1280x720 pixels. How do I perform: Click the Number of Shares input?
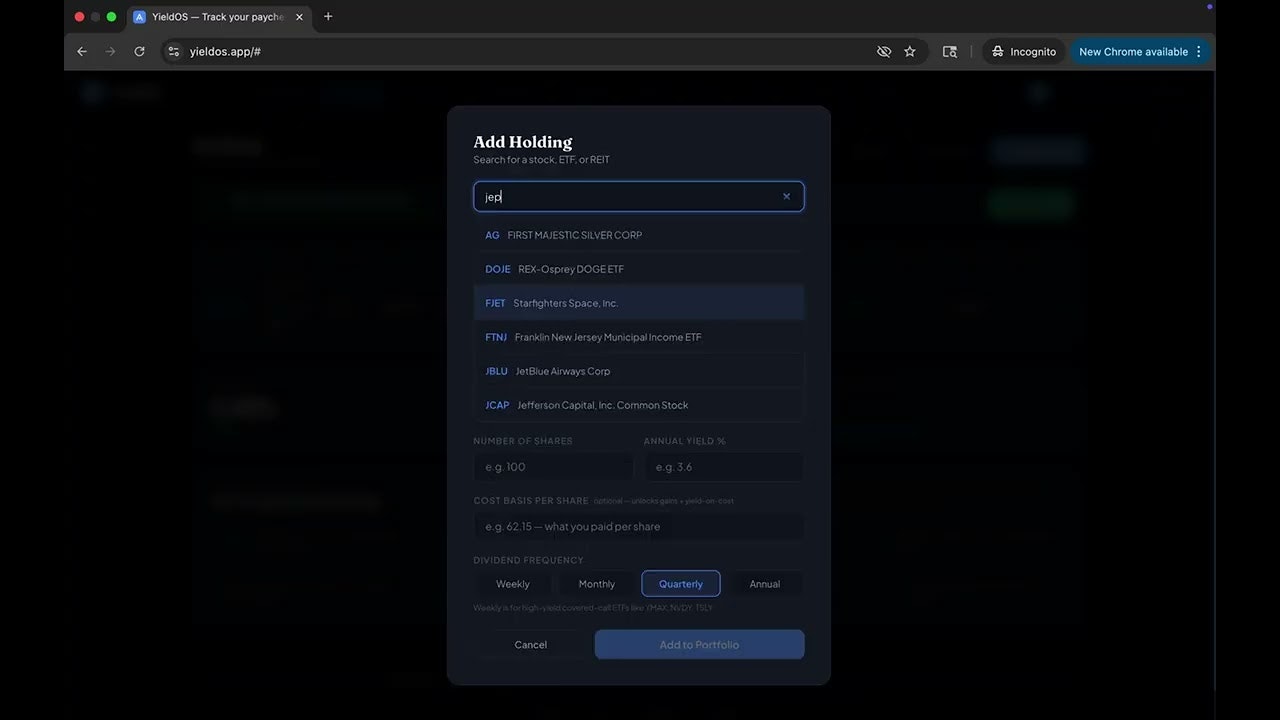[553, 467]
